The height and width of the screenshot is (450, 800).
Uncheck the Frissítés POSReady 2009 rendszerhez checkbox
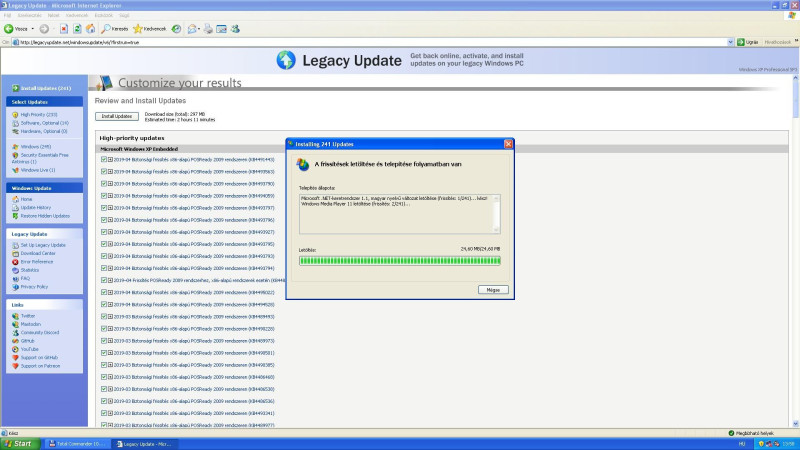click(x=104, y=280)
